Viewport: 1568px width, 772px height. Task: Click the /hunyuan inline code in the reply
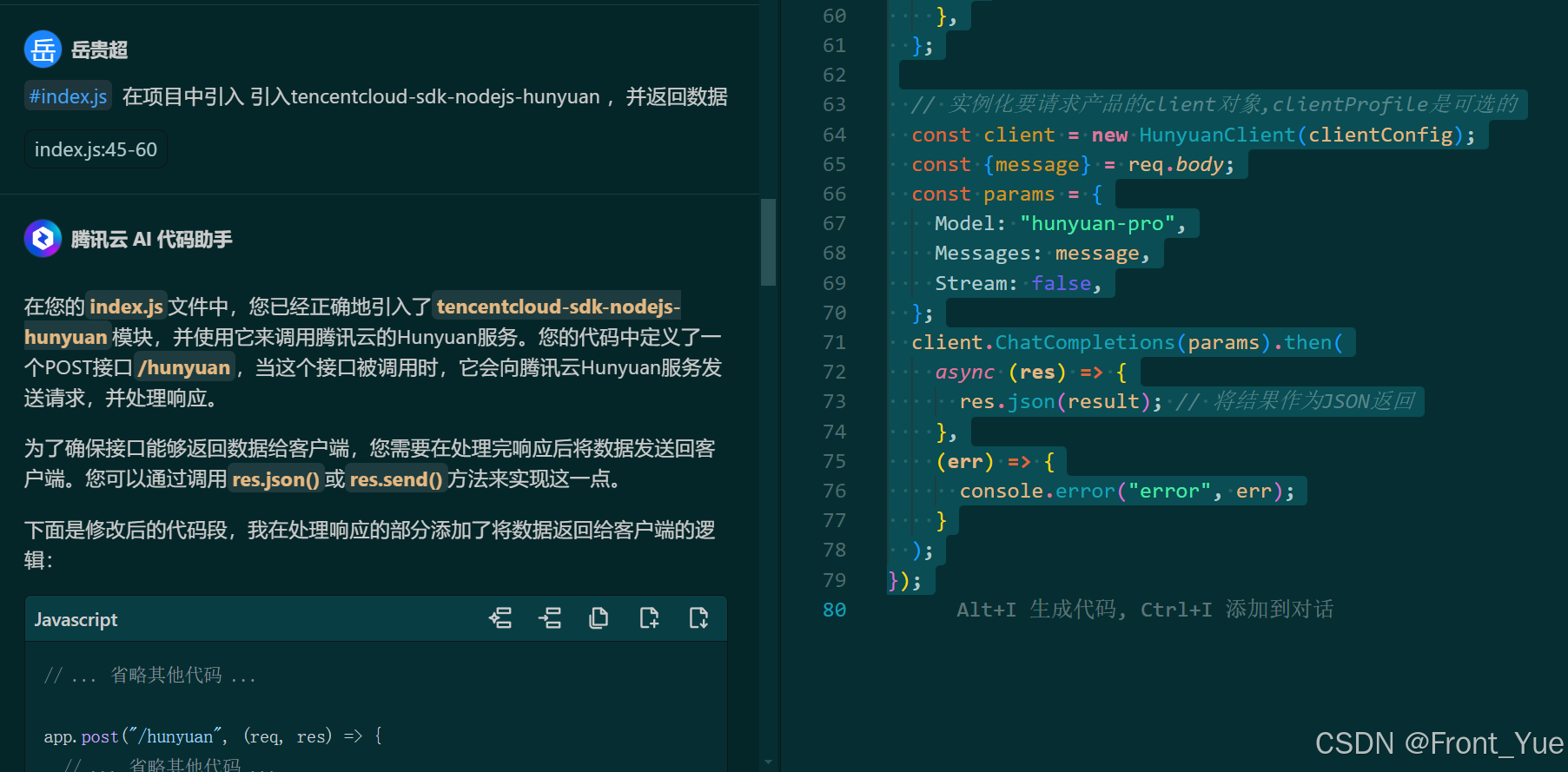[x=184, y=367]
